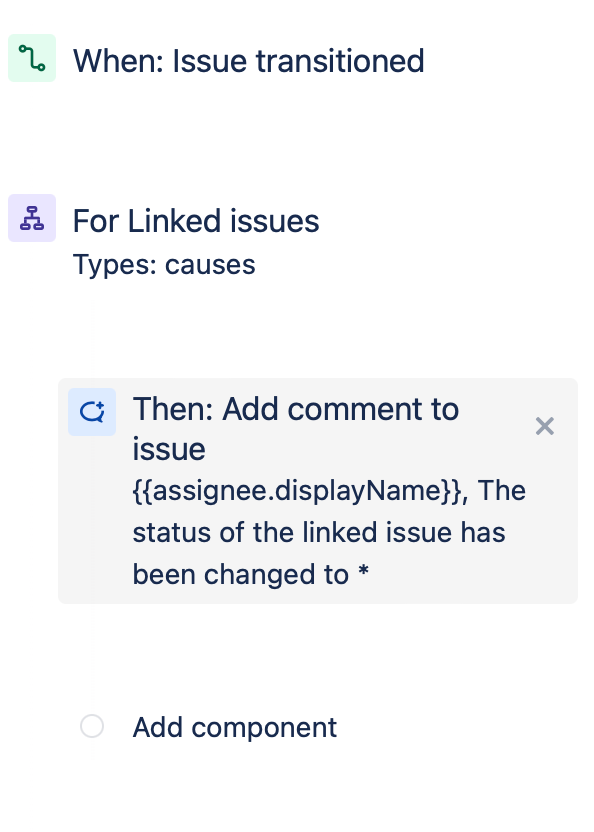Select the empty circle next to Add component
The height and width of the screenshot is (832, 594).
(92, 727)
